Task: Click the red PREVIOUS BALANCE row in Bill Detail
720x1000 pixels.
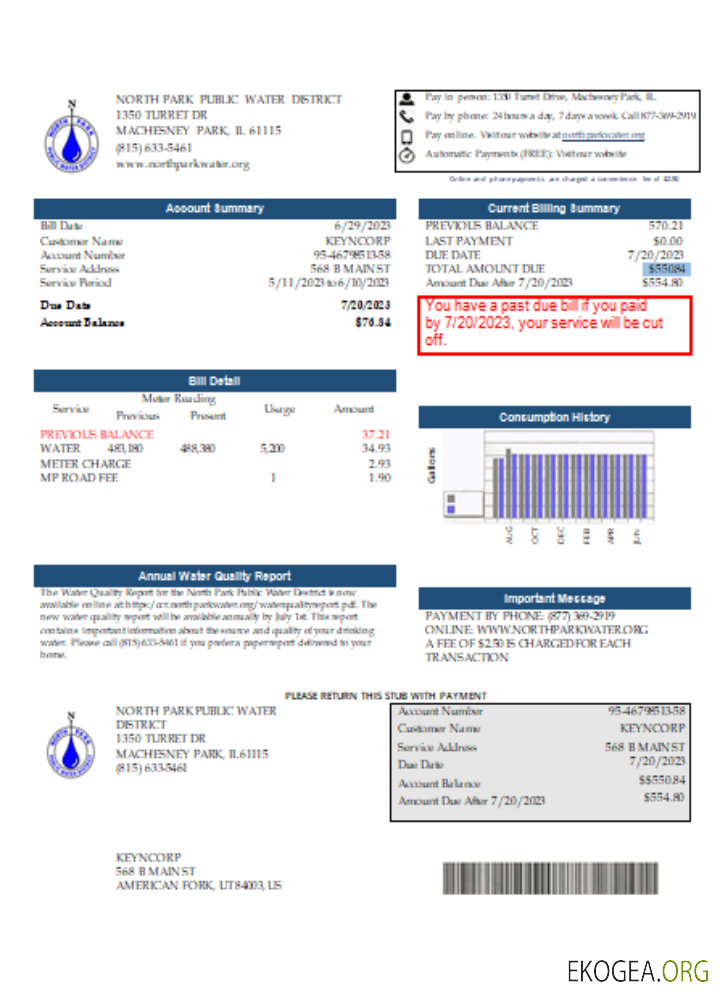Action: coord(97,435)
